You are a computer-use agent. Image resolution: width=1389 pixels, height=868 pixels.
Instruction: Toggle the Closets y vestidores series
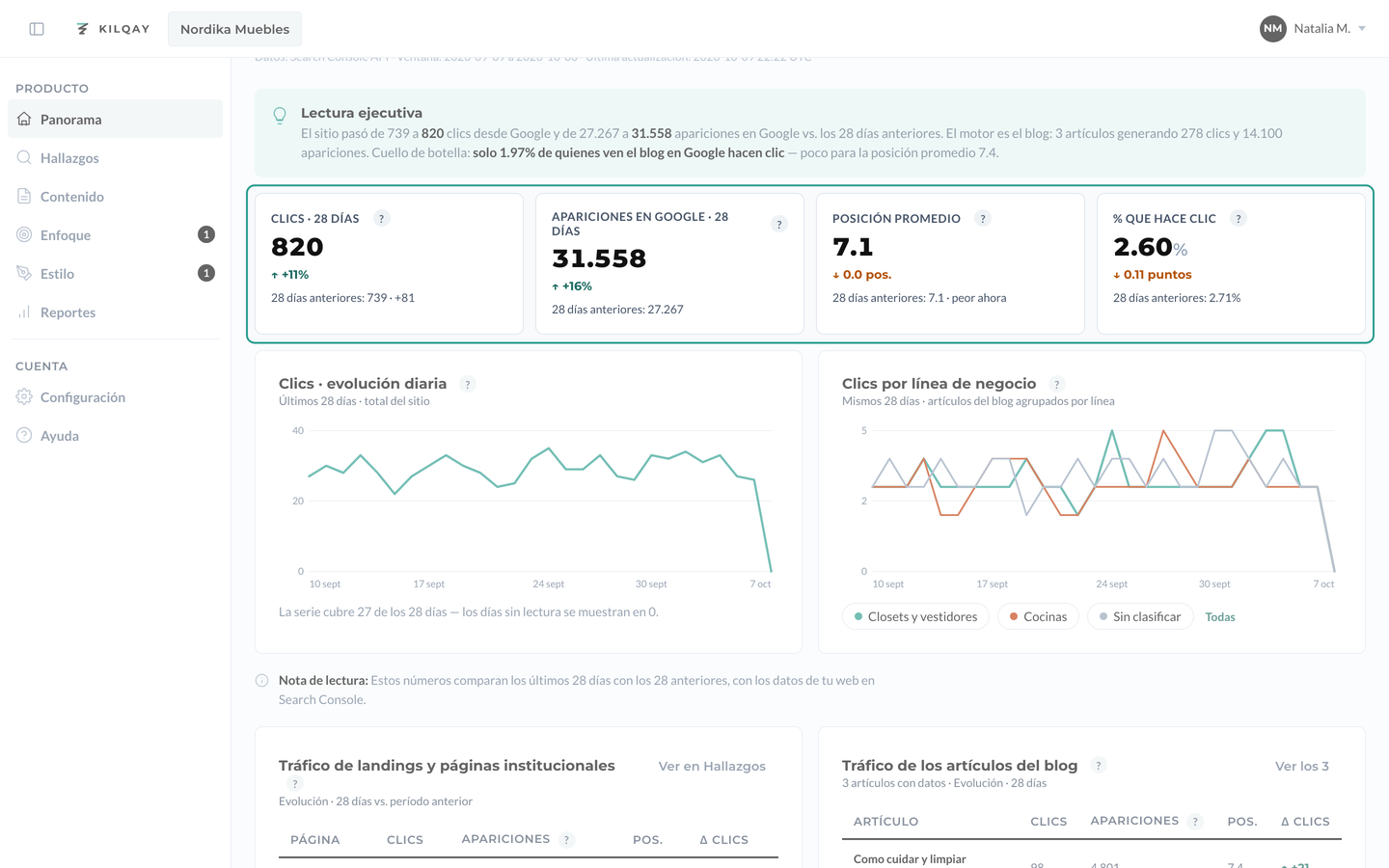click(x=915, y=616)
